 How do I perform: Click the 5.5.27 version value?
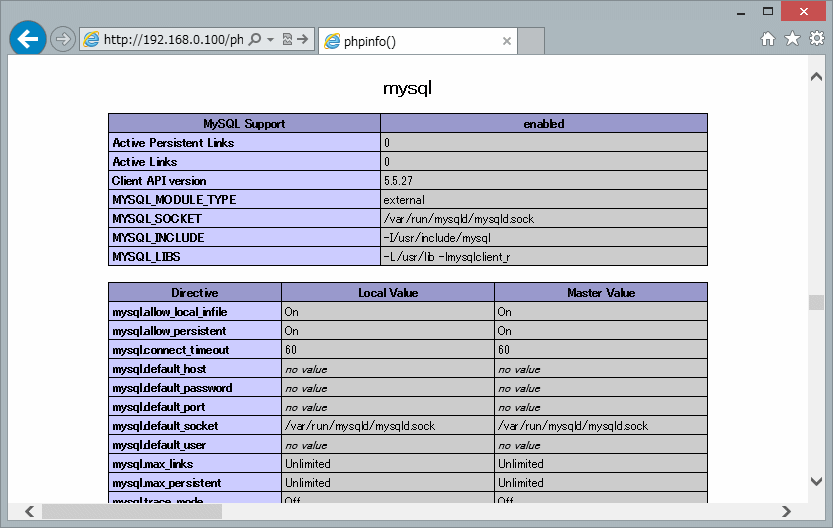398,181
